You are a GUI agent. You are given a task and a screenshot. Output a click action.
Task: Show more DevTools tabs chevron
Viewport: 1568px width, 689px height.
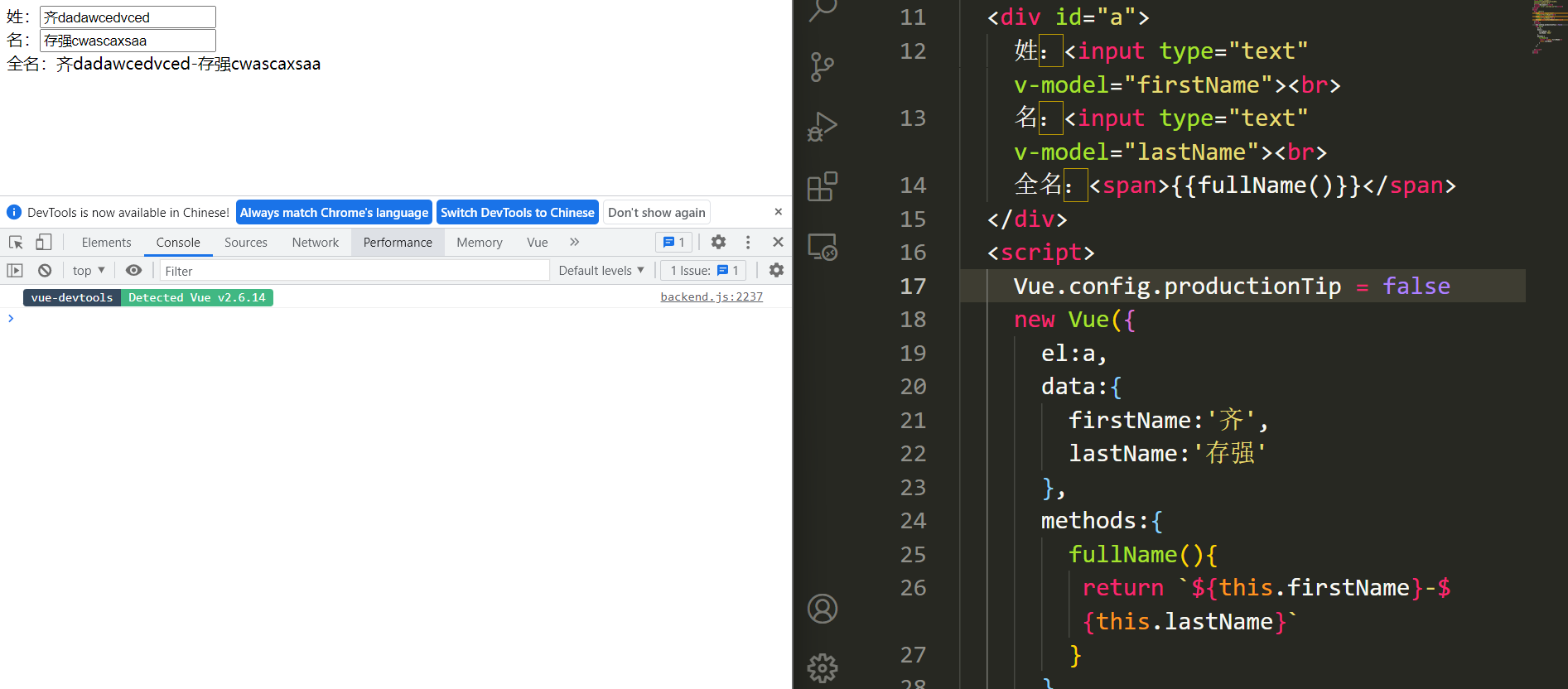[574, 242]
